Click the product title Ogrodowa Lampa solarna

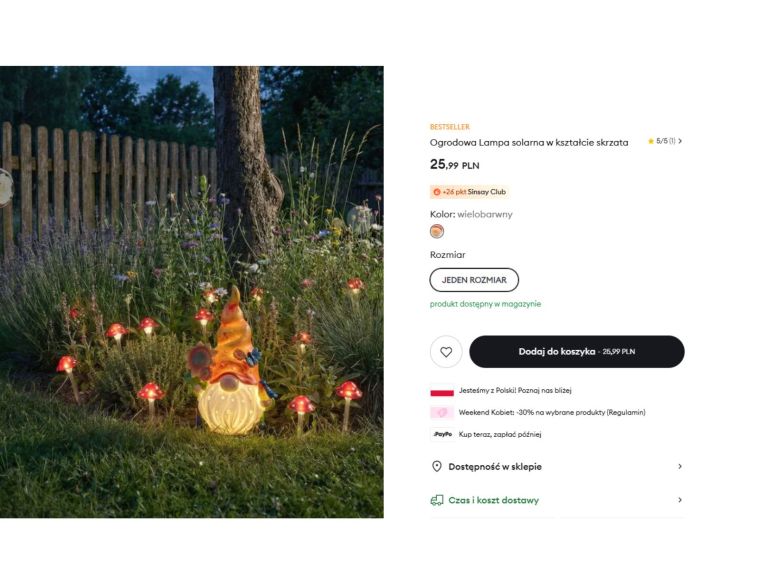click(529, 143)
